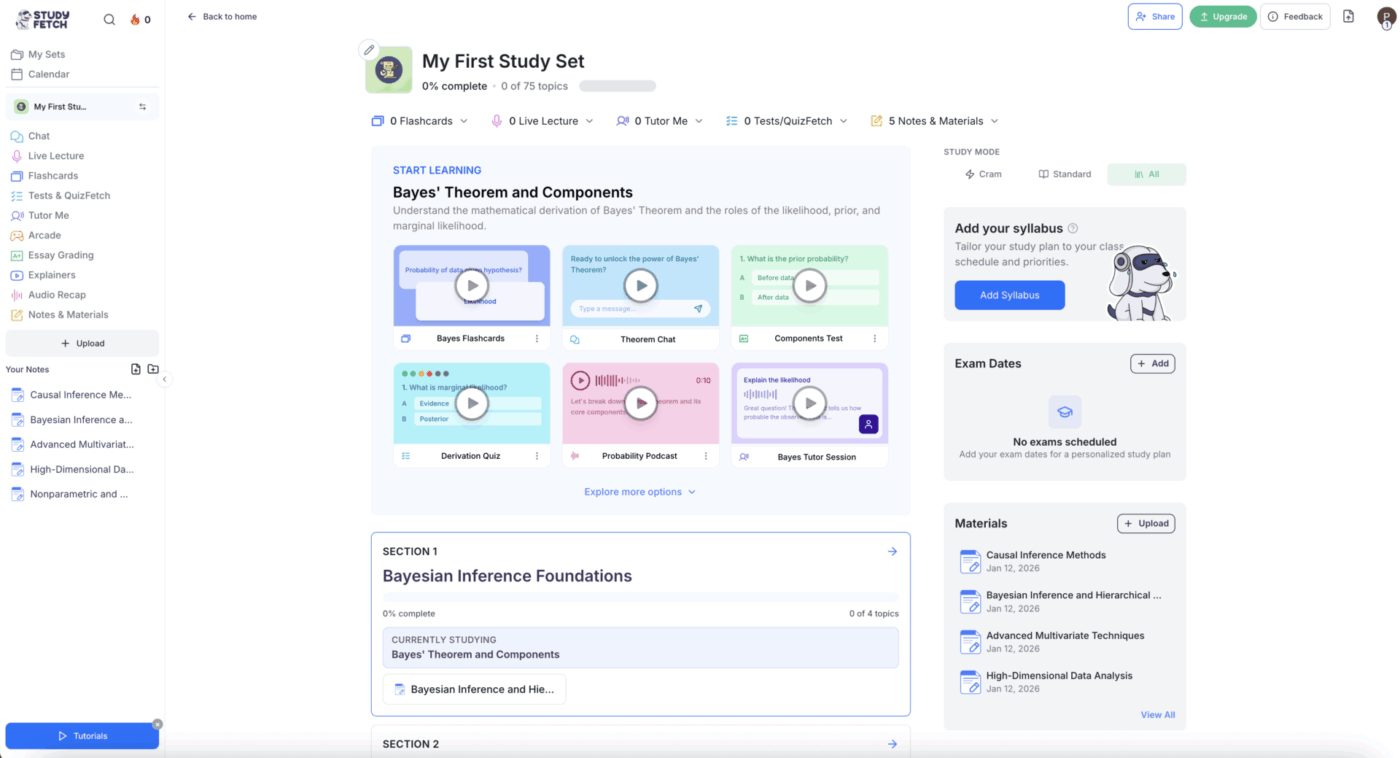Click the new folder icon in Your Notes
This screenshot has height=758, width=1400.
(153, 369)
